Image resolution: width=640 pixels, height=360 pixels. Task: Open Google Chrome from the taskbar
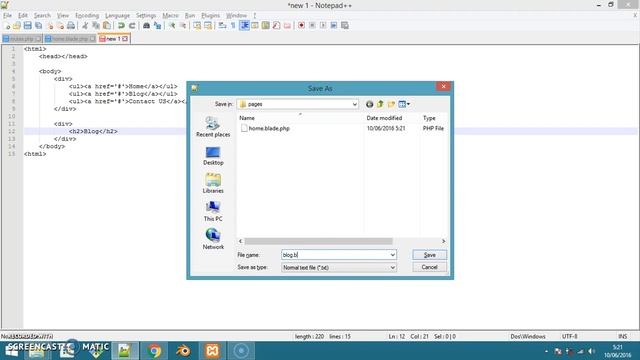pyautogui.click(x=154, y=351)
